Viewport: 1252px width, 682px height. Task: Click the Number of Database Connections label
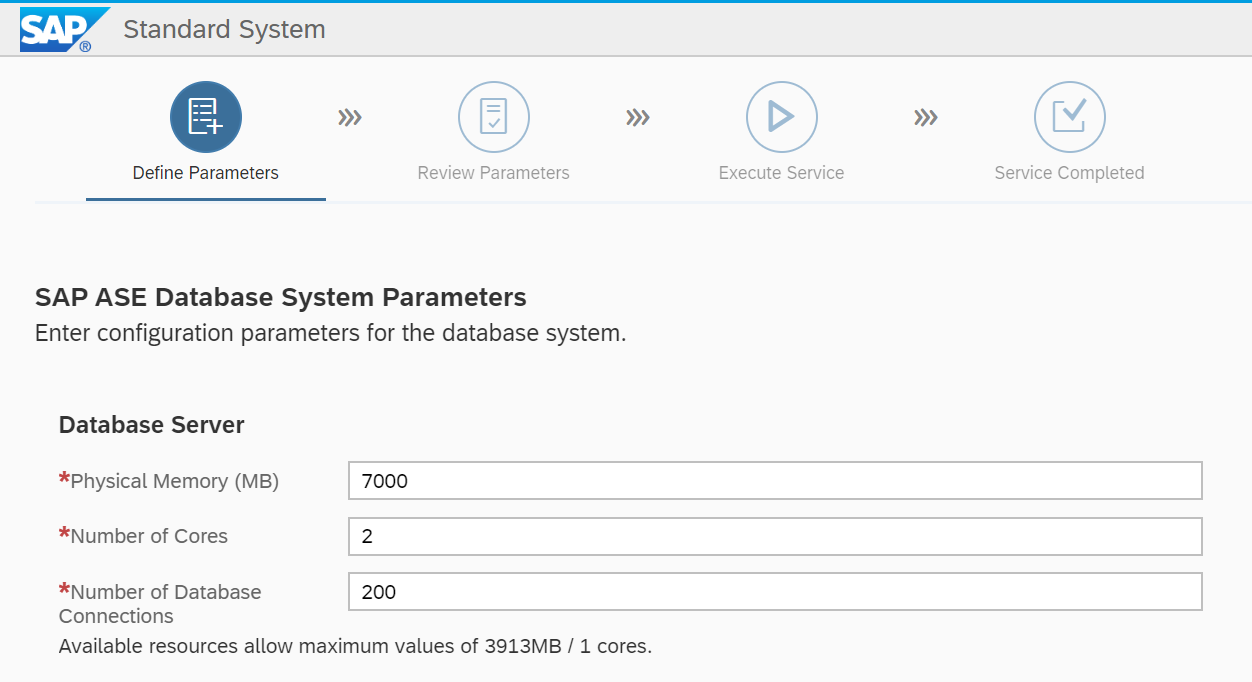pyautogui.click(x=160, y=604)
